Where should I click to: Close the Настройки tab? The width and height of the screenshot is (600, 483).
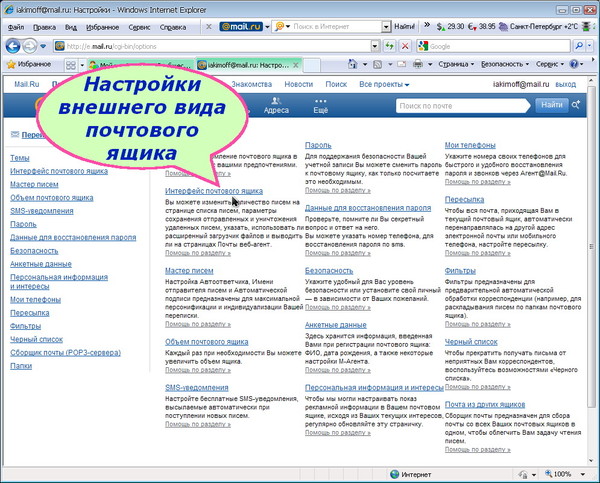tap(296, 65)
